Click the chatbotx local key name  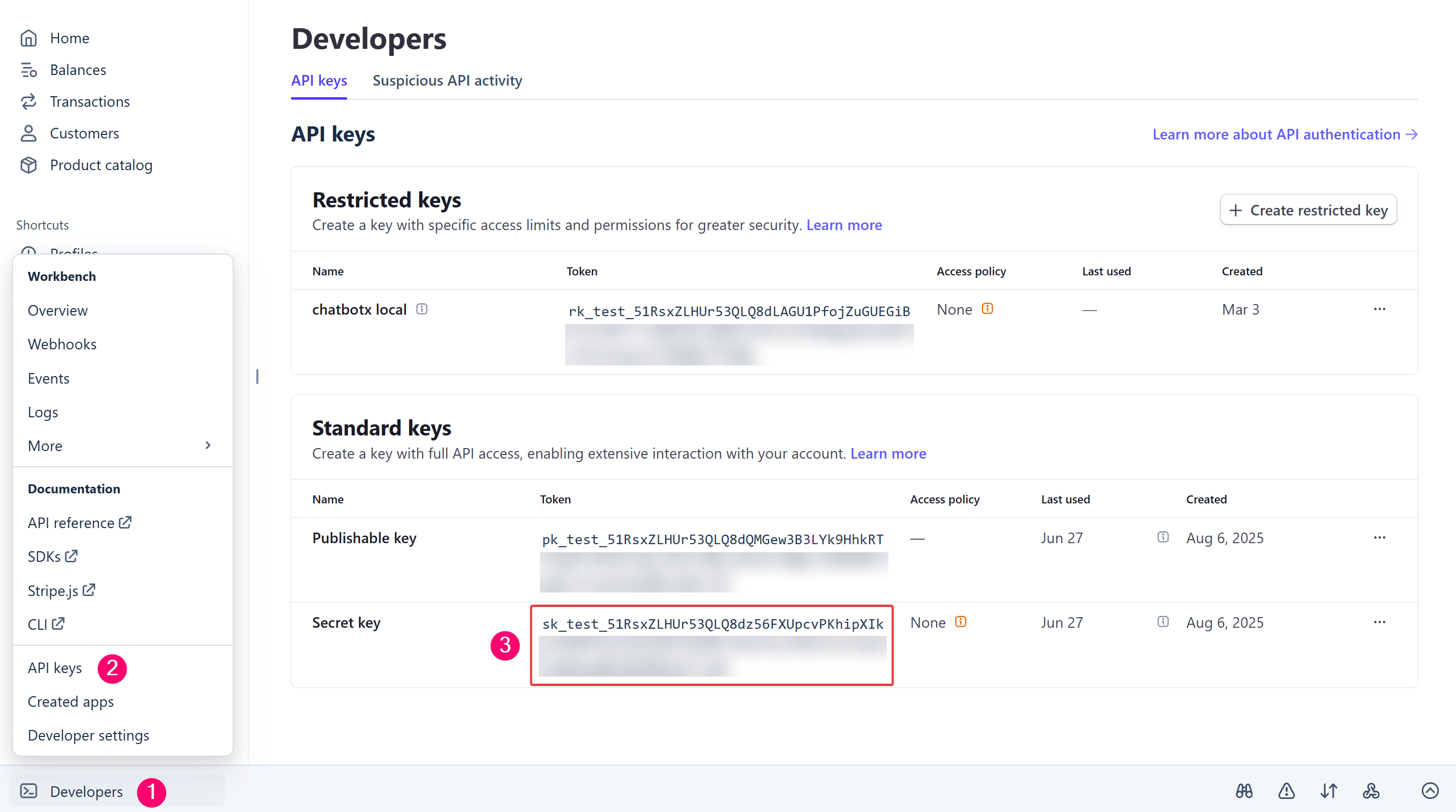pos(360,310)
